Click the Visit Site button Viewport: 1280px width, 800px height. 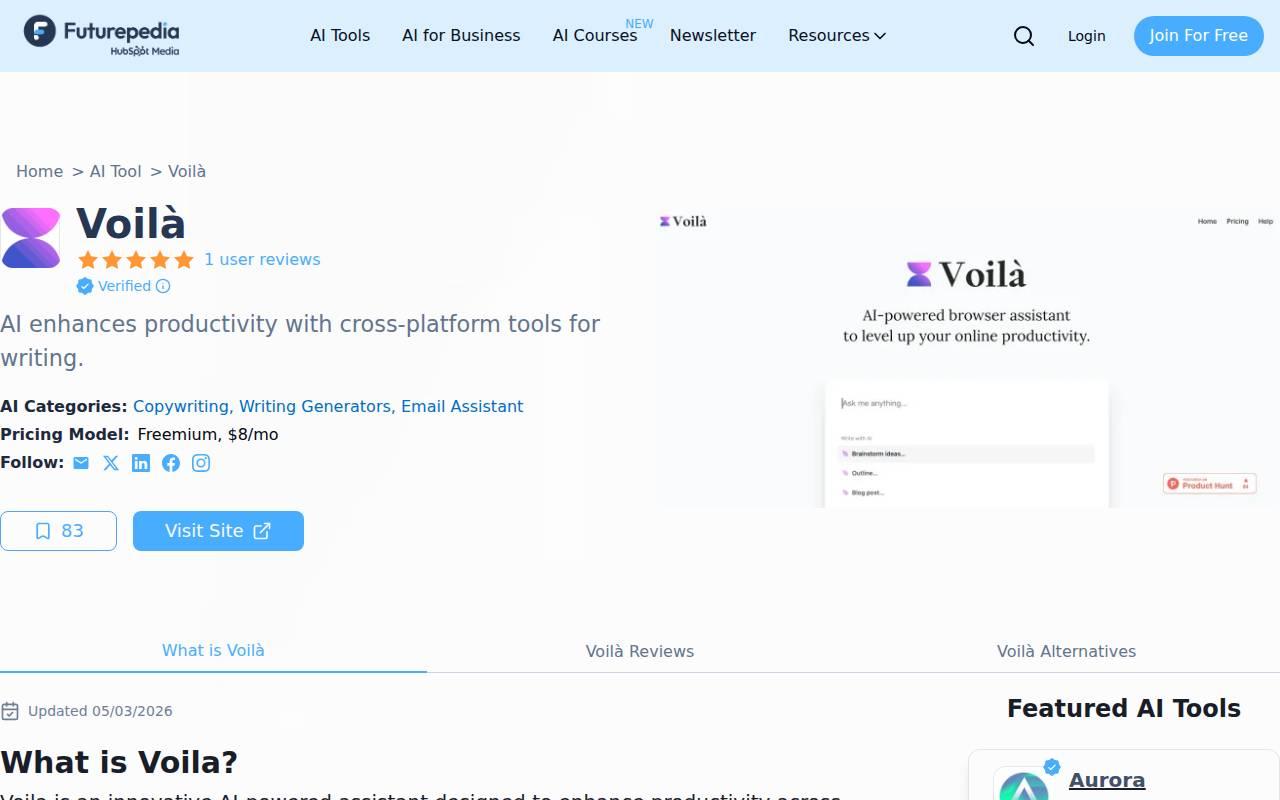pyautogui.click(x=218, y=531)
